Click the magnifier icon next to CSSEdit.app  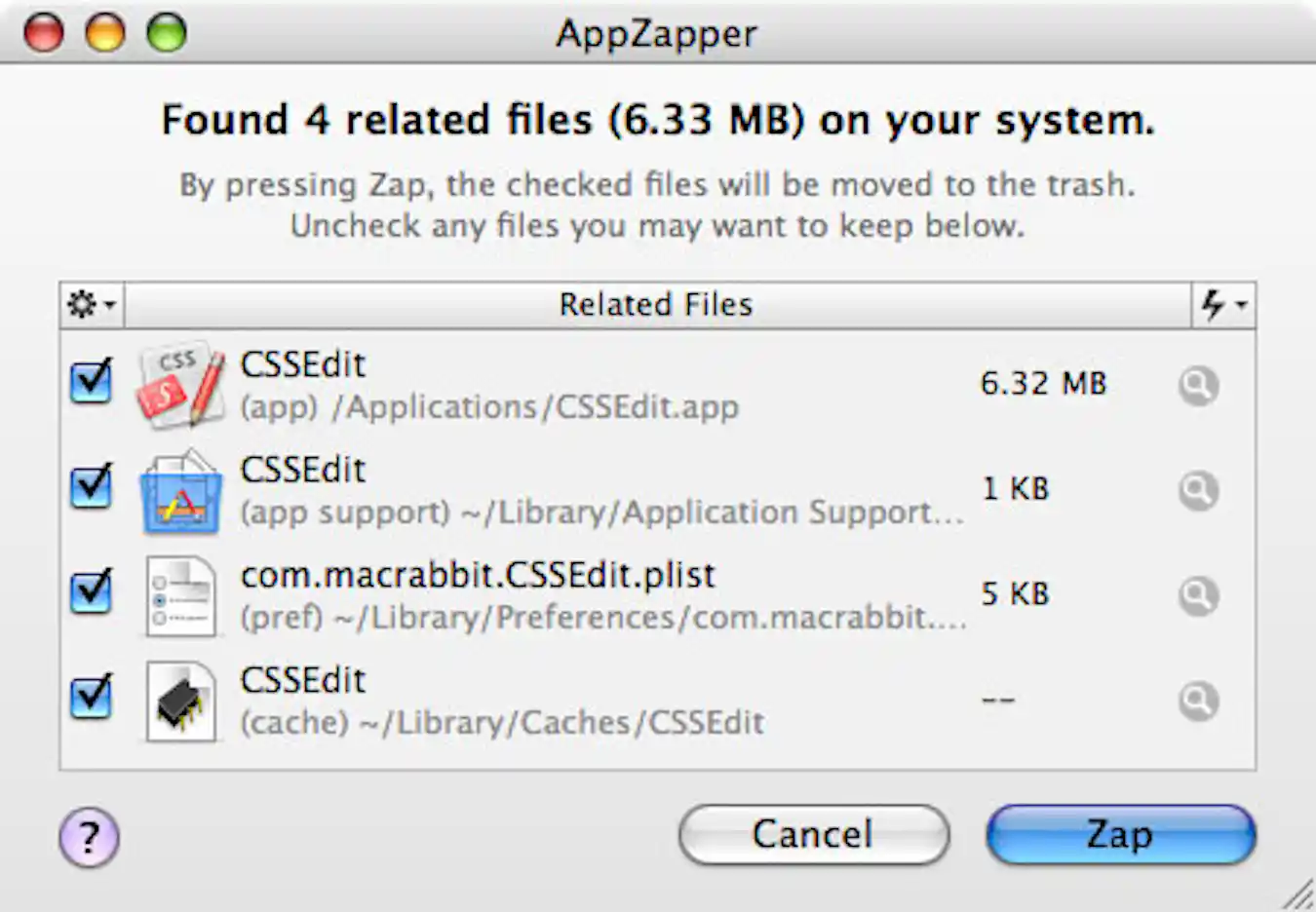pyautogui.click(x=1198, y=385)
